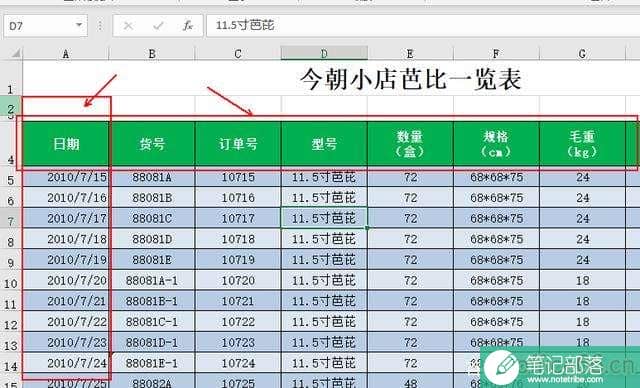Open the Name Box dropdown arrow

(79, 25)
